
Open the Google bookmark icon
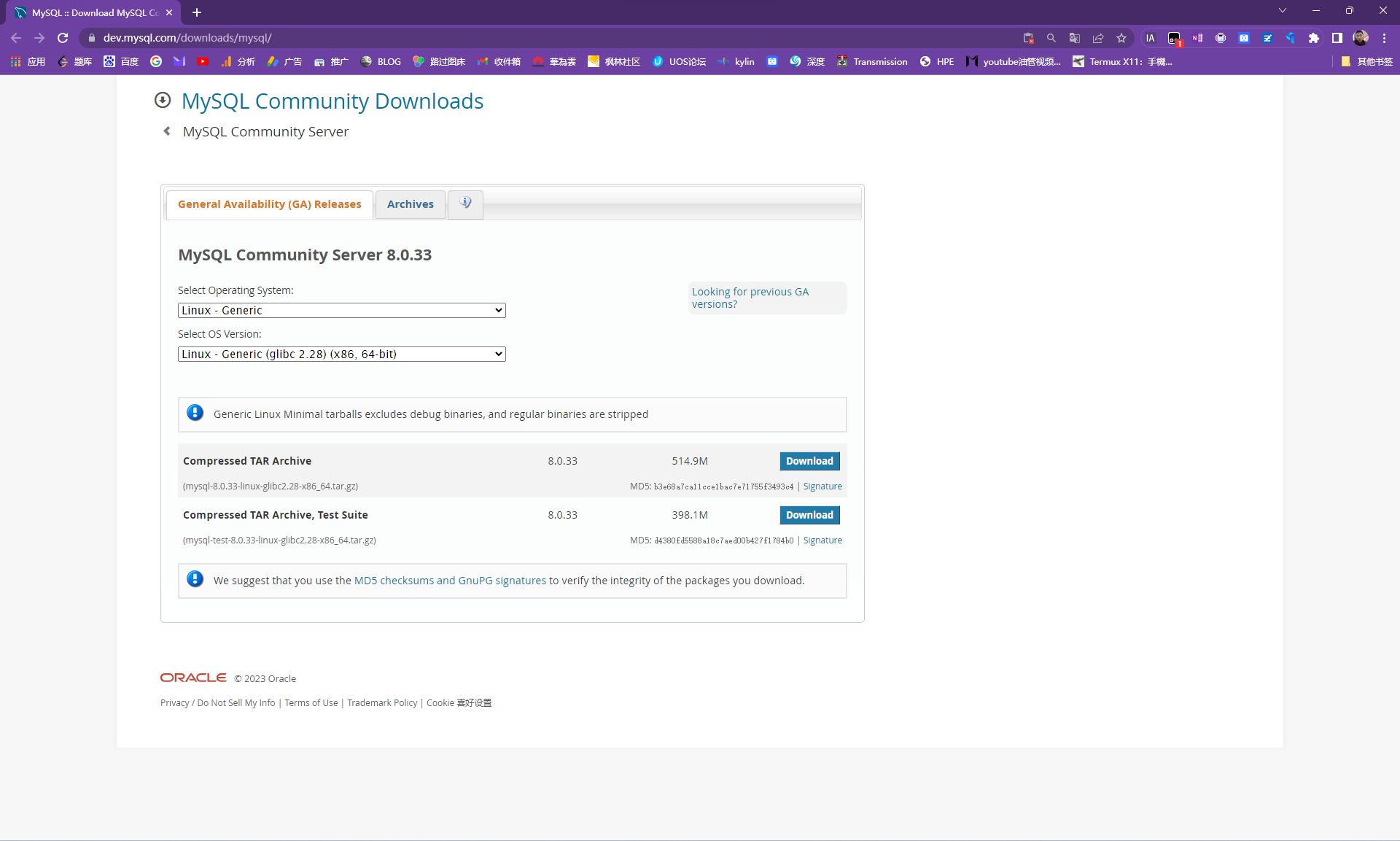[x=156, y=61]
